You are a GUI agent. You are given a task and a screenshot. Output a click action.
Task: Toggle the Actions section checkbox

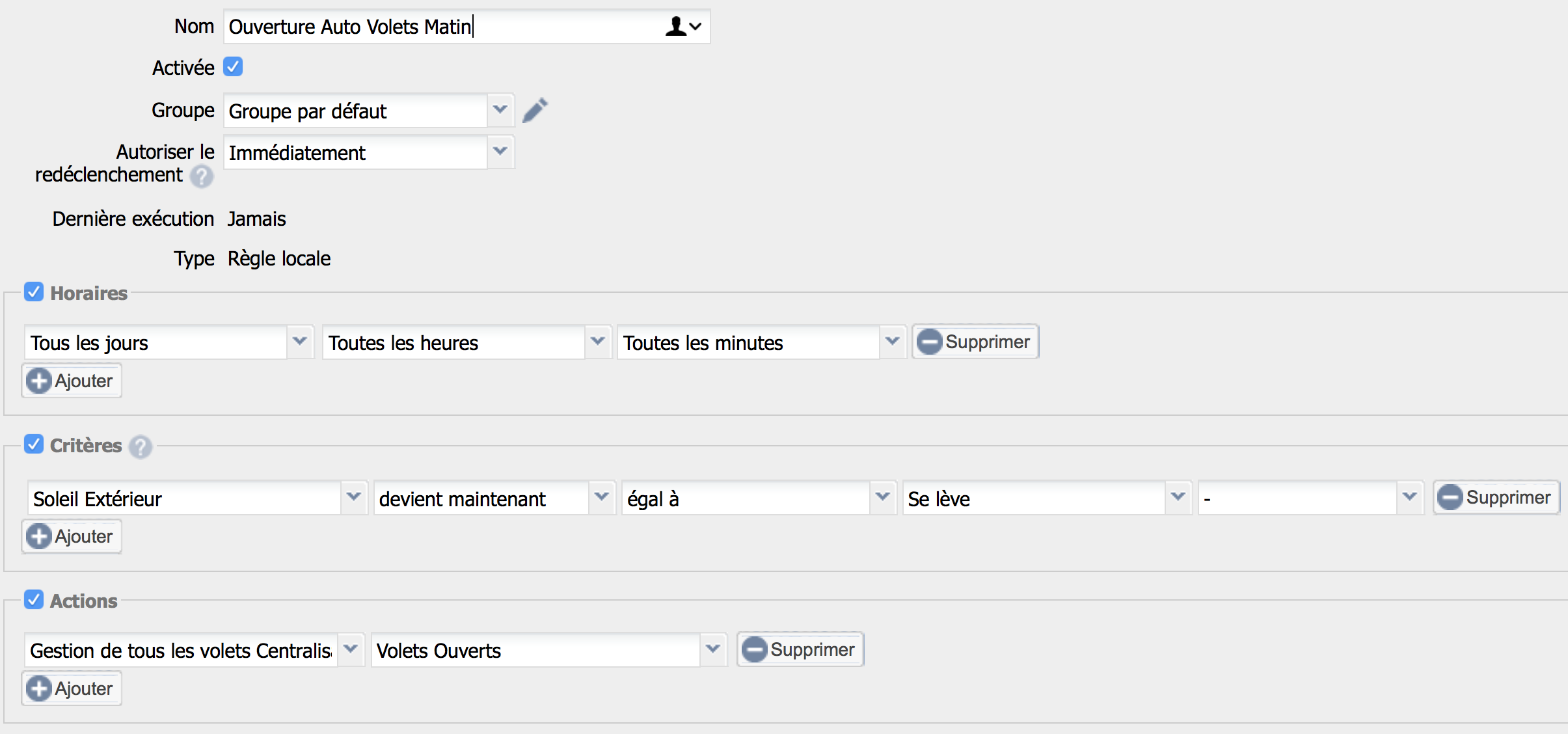coord(34,599)
